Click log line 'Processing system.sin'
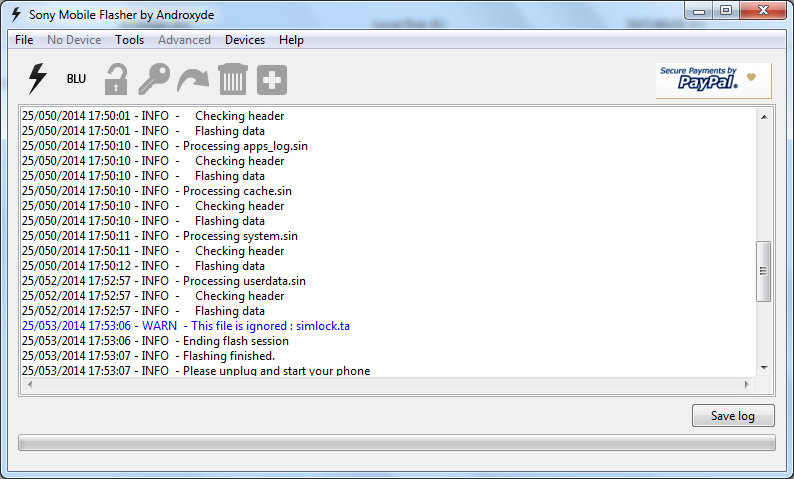 click(160, 236)
